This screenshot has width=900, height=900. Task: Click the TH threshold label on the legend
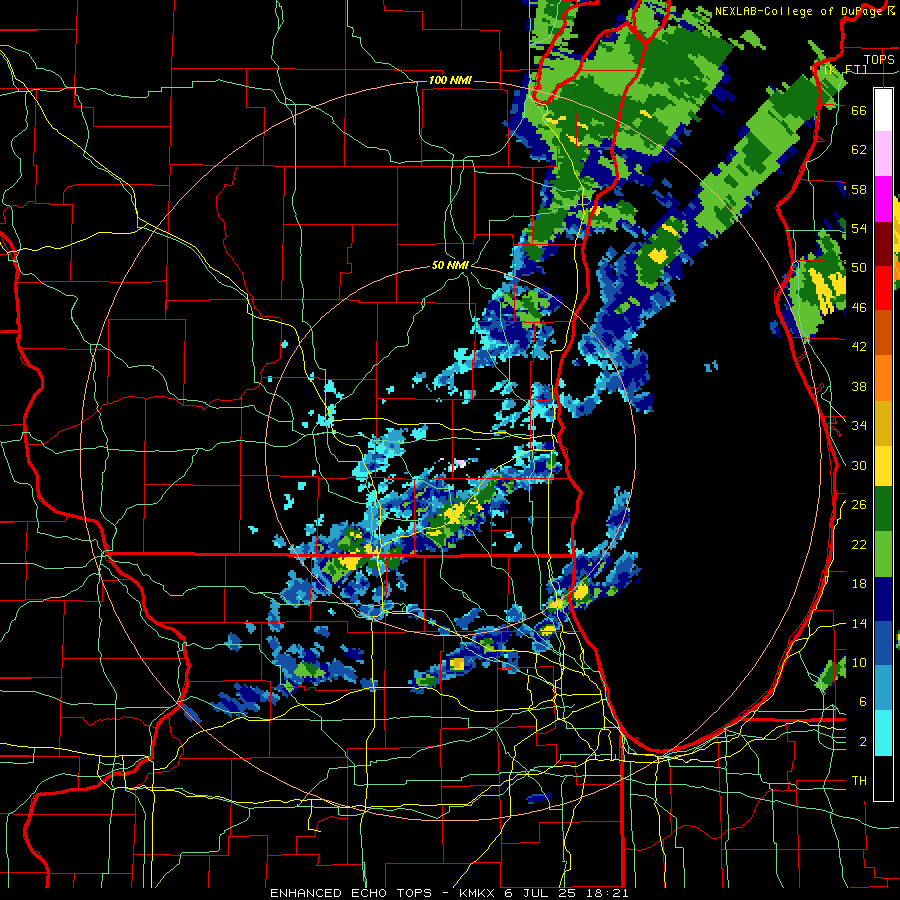click(x=859, y=780)
